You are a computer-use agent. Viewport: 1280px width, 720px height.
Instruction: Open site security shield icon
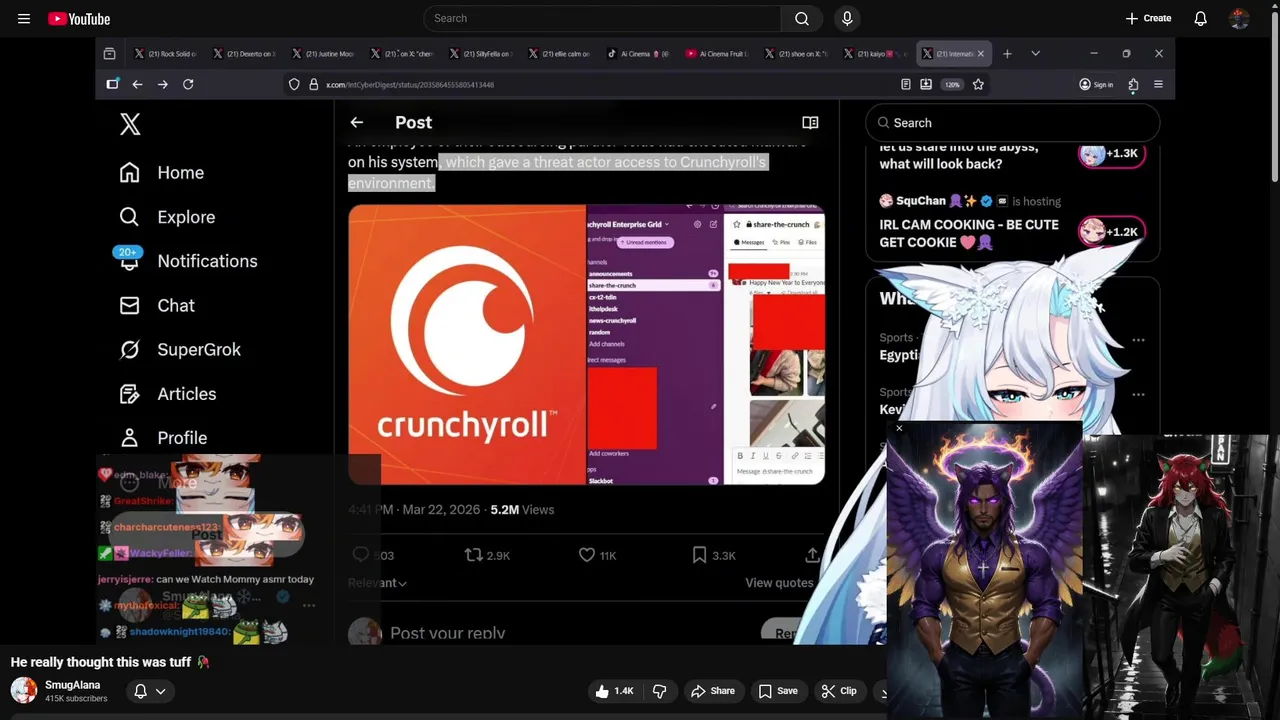coord(294,85)
